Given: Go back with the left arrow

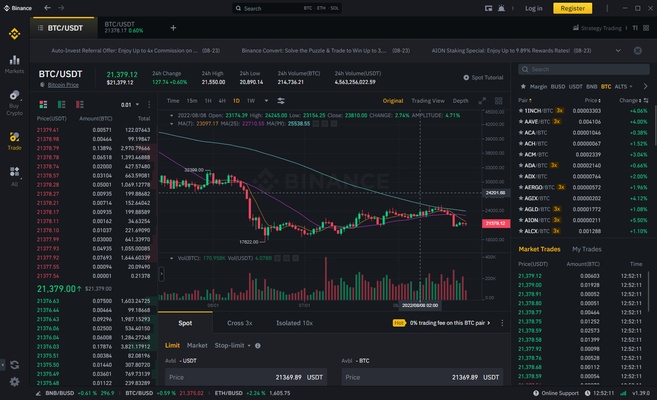Looking at the screenshot, I should 47,8.
